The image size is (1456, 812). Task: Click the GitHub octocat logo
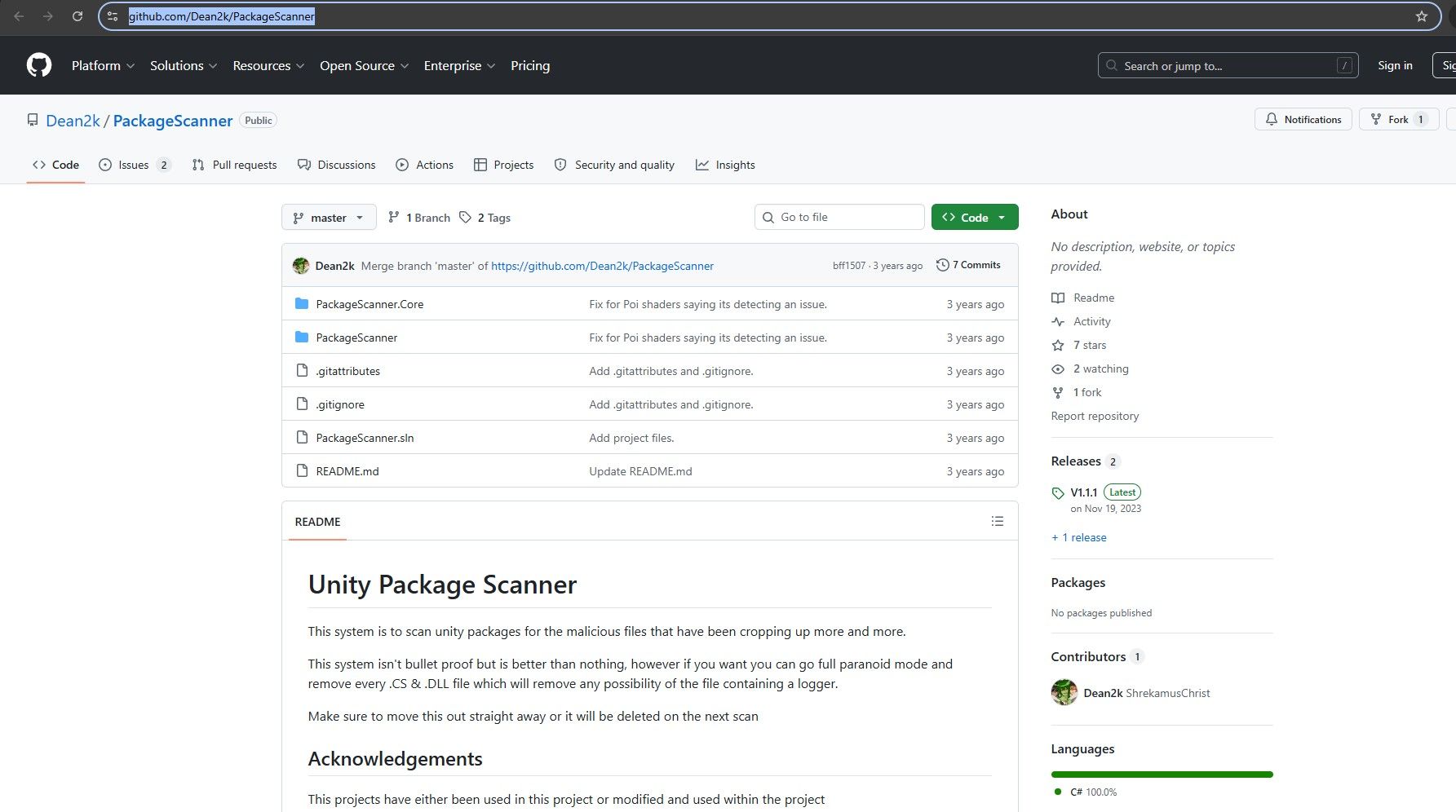(39, 65)
